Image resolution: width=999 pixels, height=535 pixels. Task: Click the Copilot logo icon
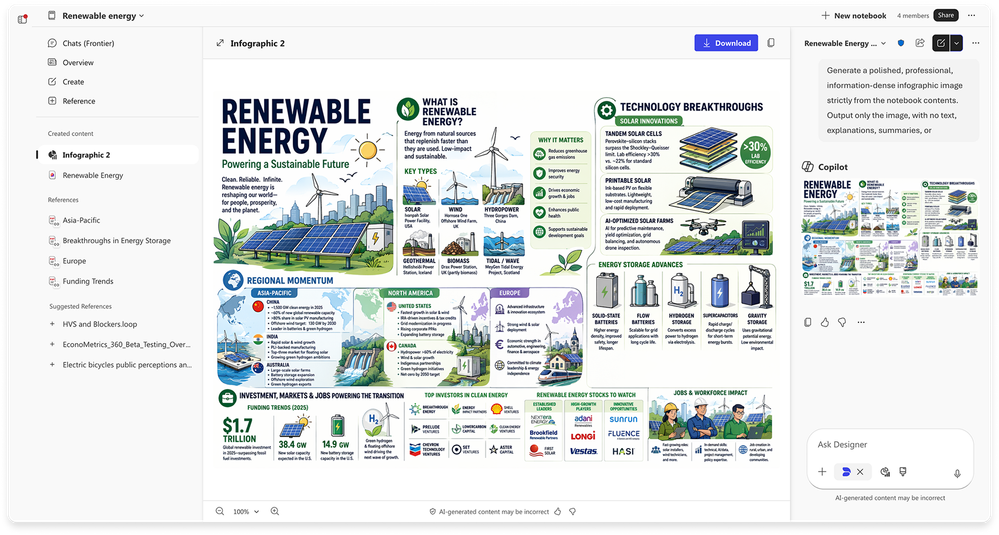(807, 166)
